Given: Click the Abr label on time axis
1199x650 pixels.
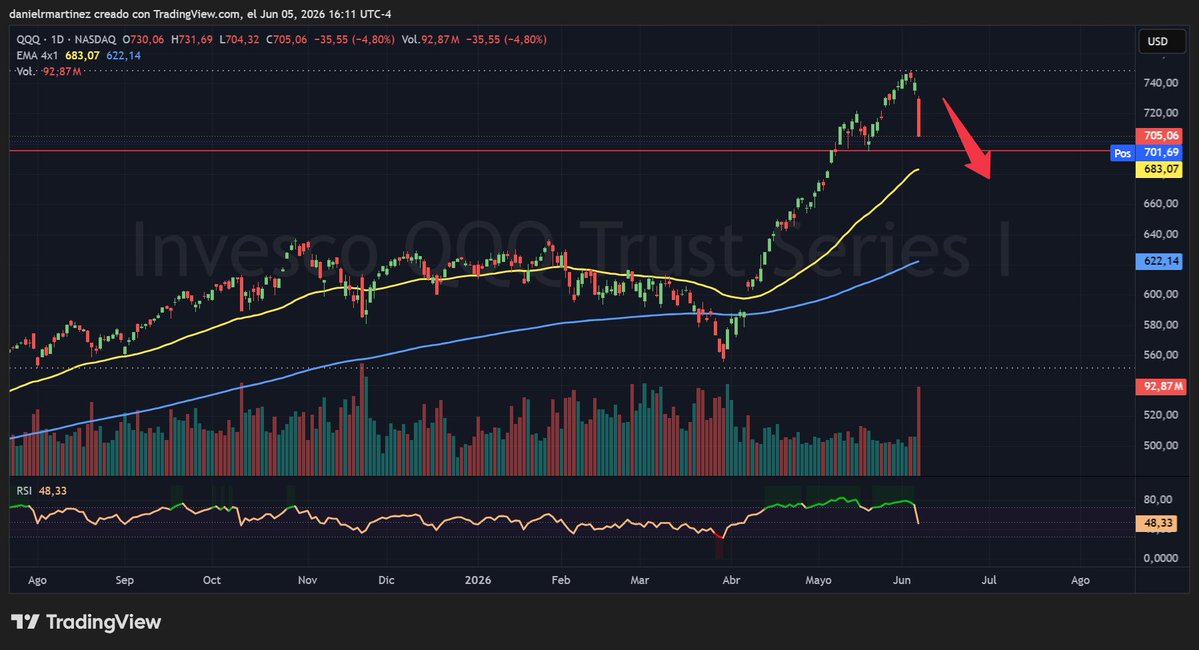Looking at the screenshot, I should 731,580.
